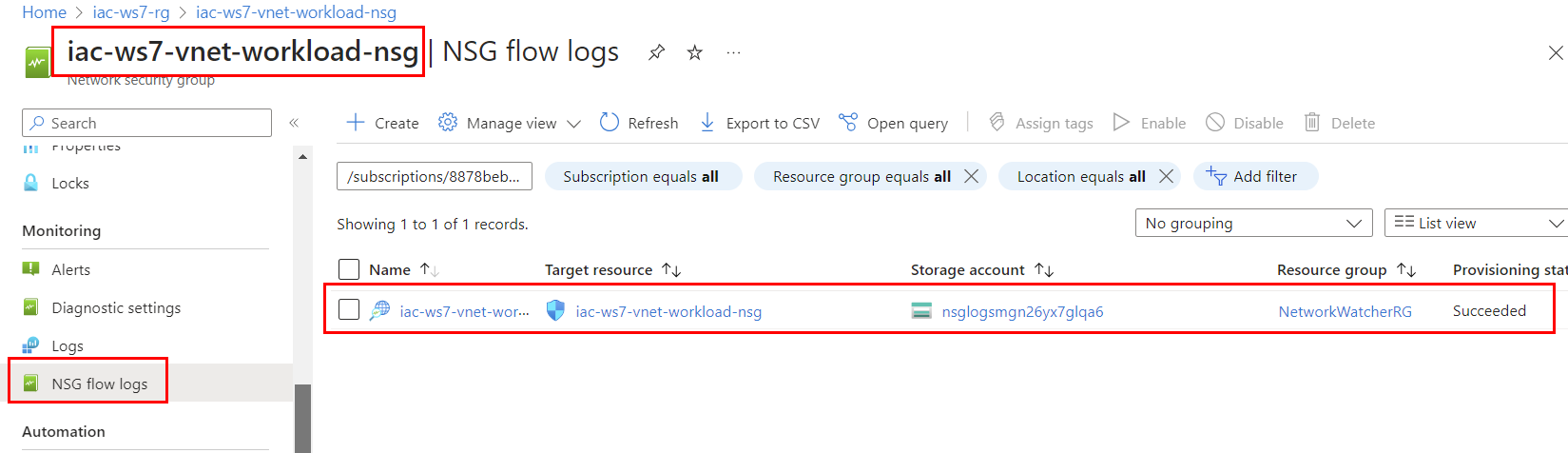
Task: Open the No grouping dropdown
Action: (1253, 223)
